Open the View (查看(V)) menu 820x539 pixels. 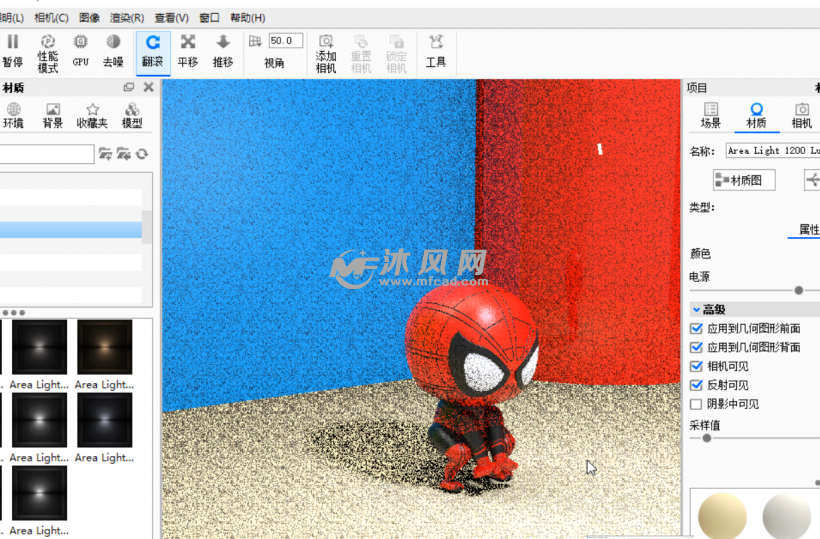(x=172, y=18)
